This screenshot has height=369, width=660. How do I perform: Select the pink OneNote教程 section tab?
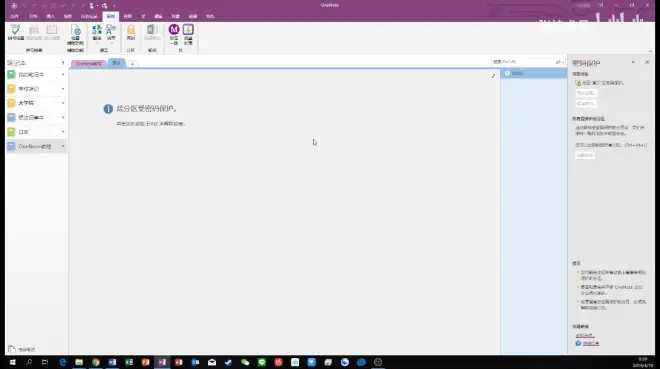pyautogui.click(x=89, y=64)
